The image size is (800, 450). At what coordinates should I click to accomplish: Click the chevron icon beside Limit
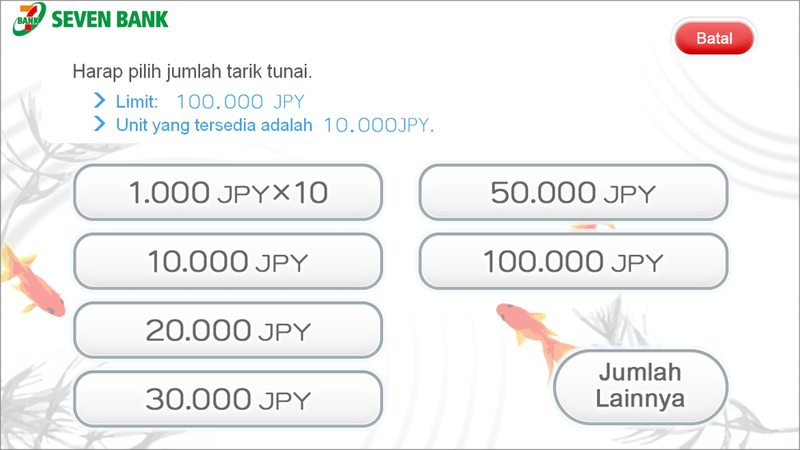point(99,101)
